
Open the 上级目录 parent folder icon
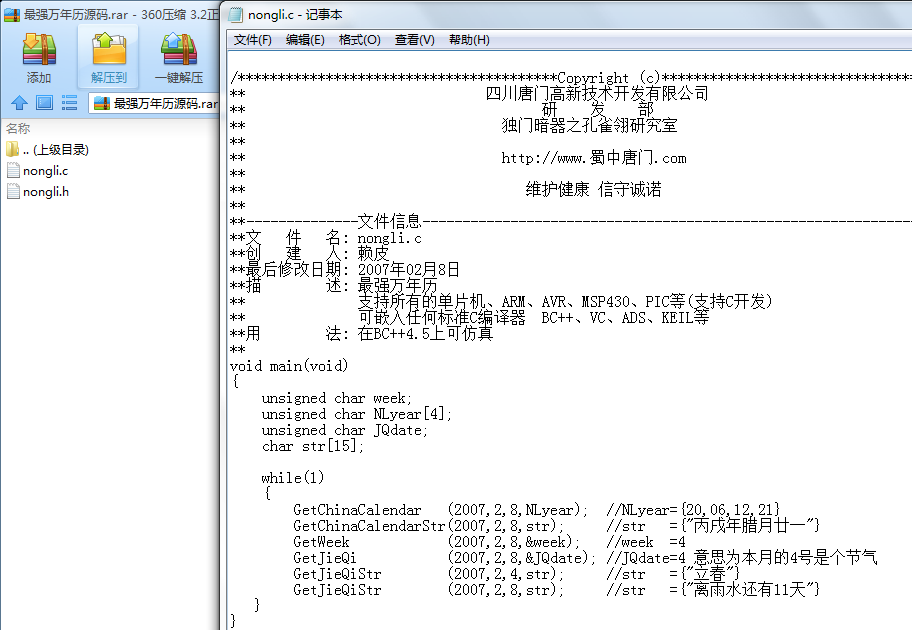tap(13, 150)
